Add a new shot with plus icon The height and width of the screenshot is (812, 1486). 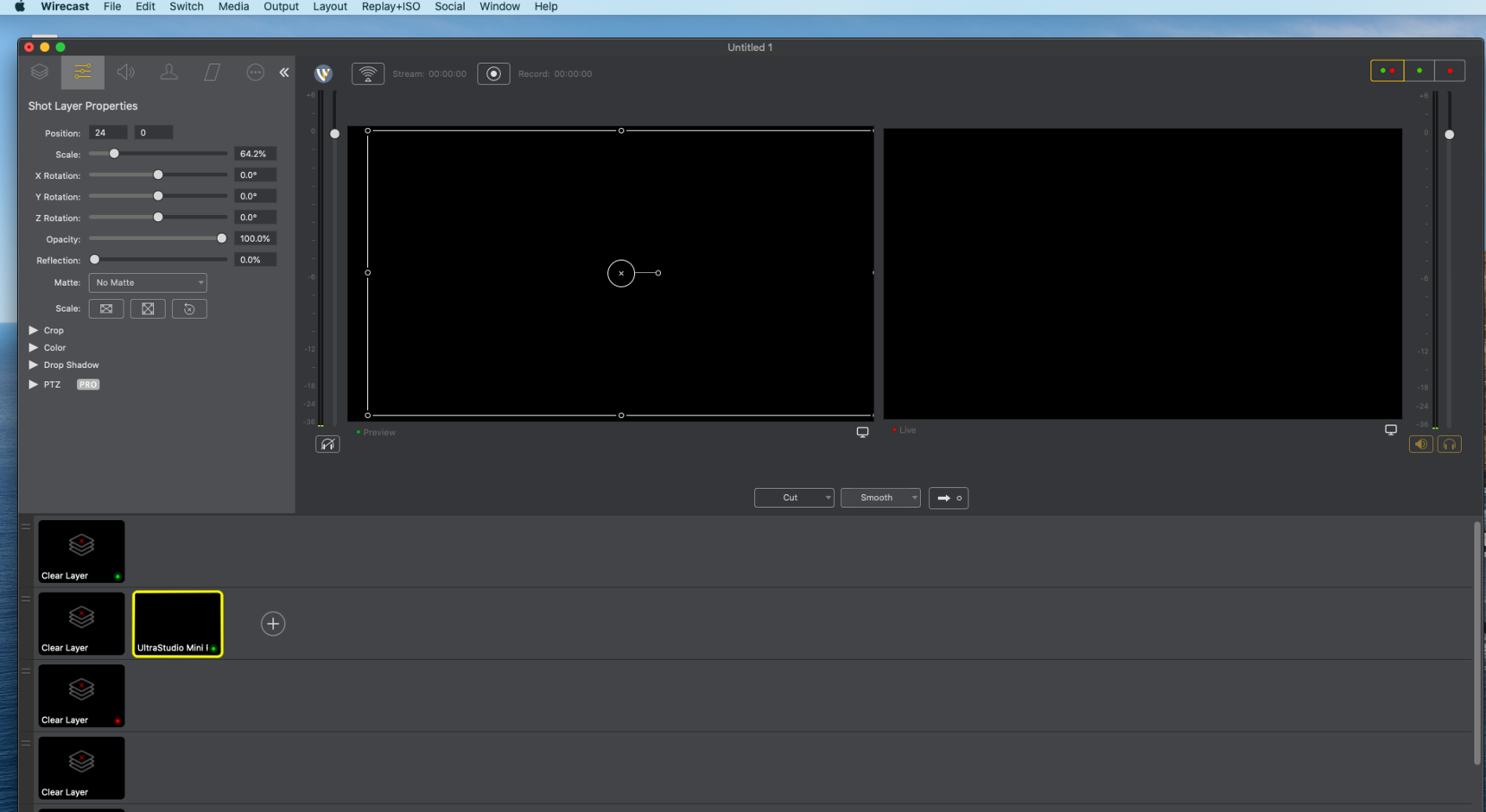[x=273, y=624]
